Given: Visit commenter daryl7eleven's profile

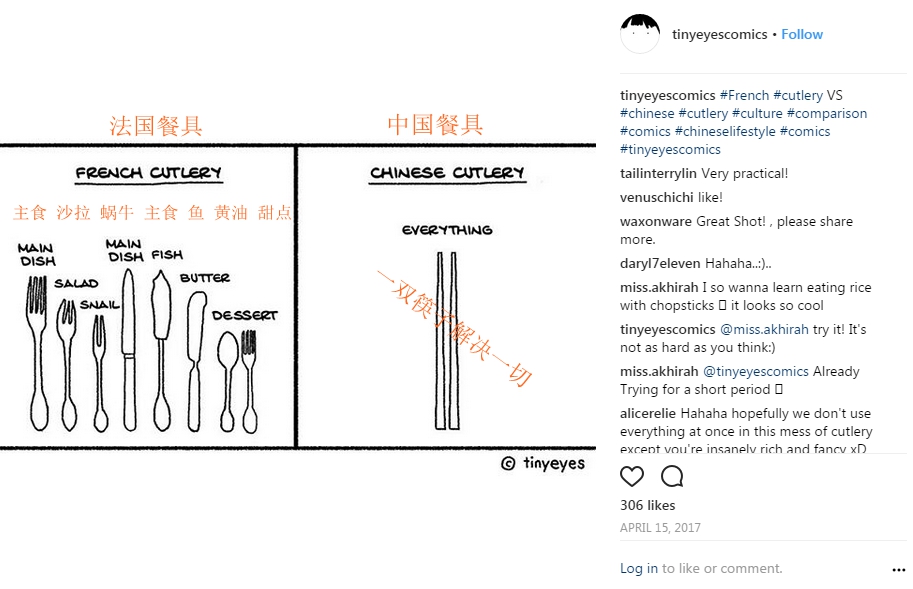Looking at the screenshot, I should pyautogui.click(x=660, y=264).
